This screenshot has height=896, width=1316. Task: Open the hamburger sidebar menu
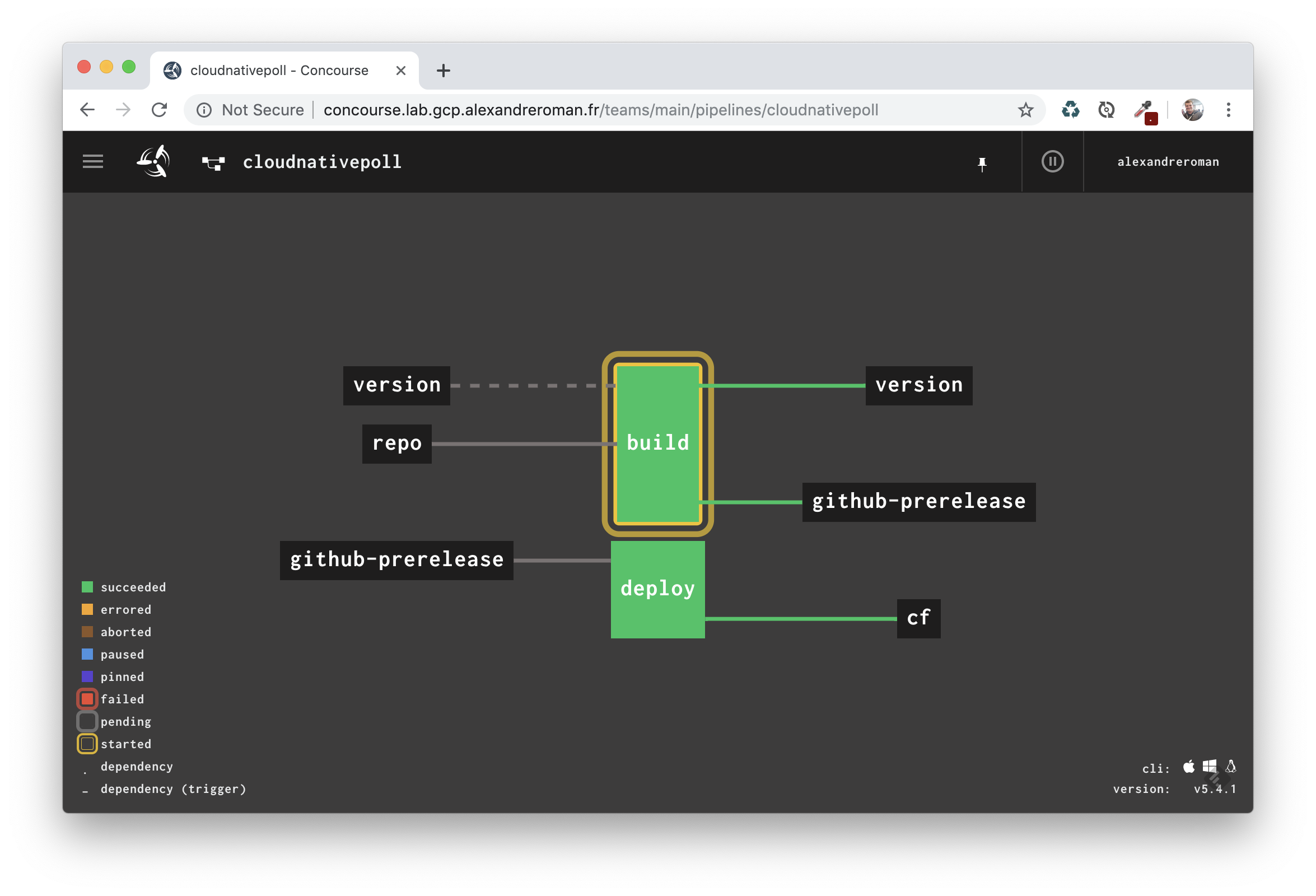pos(93,162)
